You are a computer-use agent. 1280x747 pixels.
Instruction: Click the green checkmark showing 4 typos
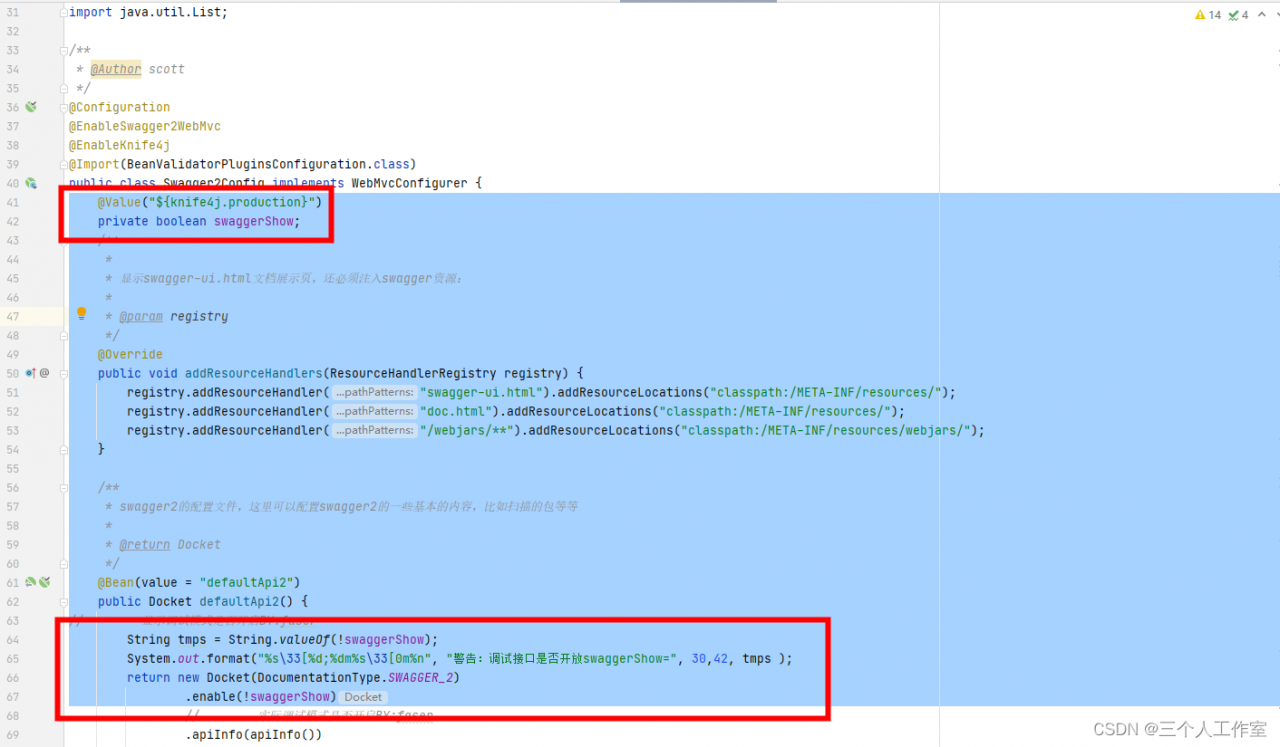click(1233, 15)
